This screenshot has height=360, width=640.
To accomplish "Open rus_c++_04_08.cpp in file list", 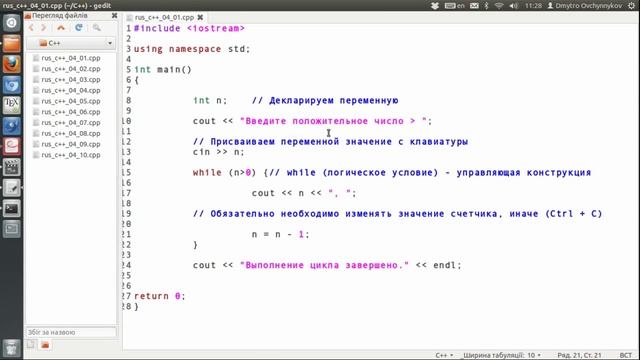I will [x=71, y=133].
